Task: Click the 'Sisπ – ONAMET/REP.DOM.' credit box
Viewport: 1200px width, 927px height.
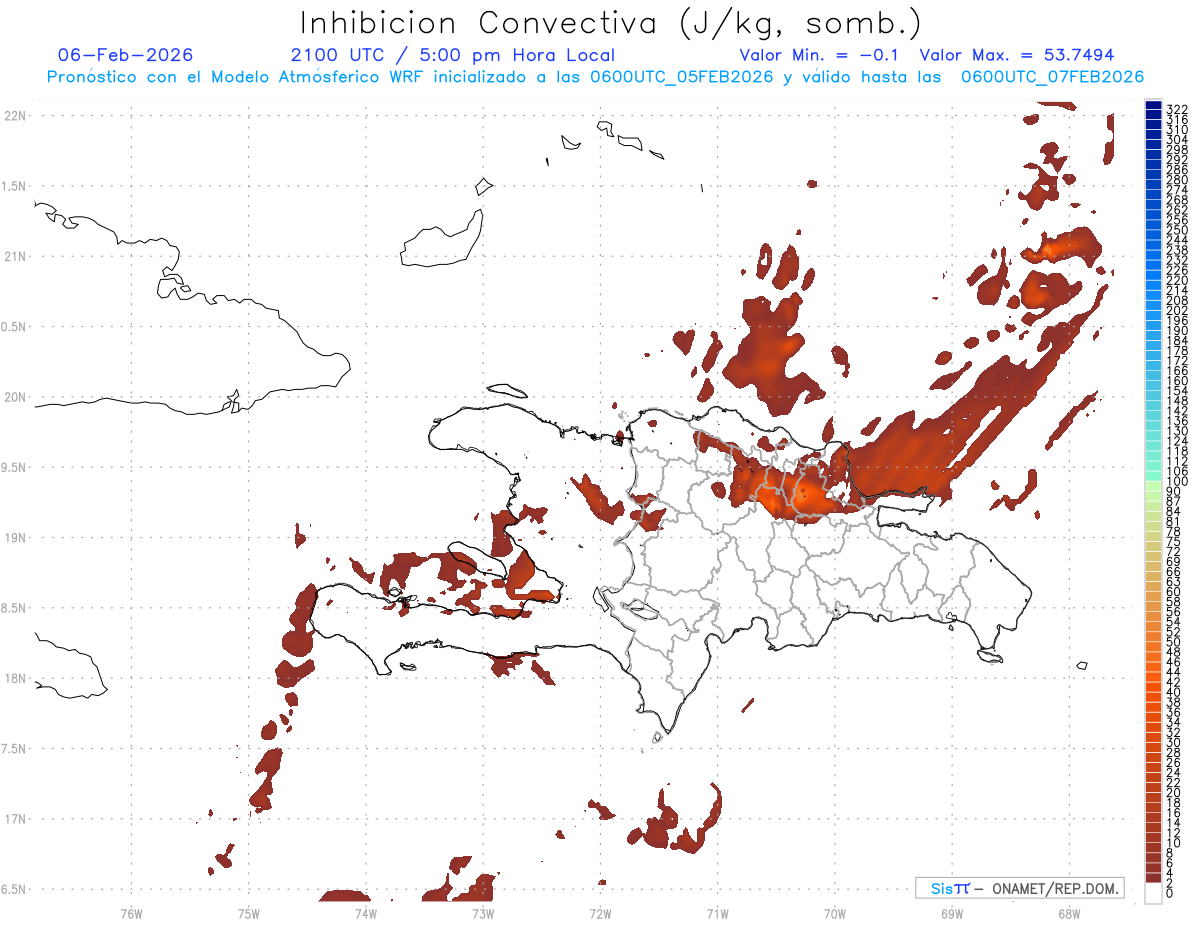Action: point(1019,888)
